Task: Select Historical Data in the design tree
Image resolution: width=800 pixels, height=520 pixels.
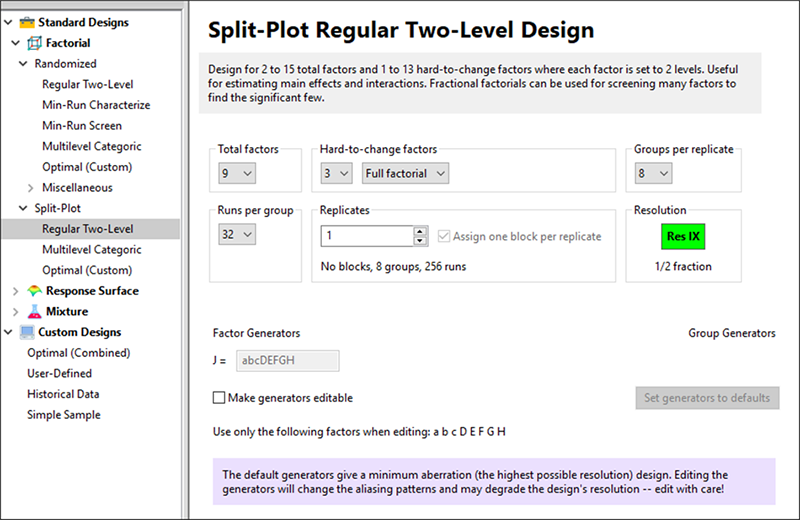Action: (63, 394)
